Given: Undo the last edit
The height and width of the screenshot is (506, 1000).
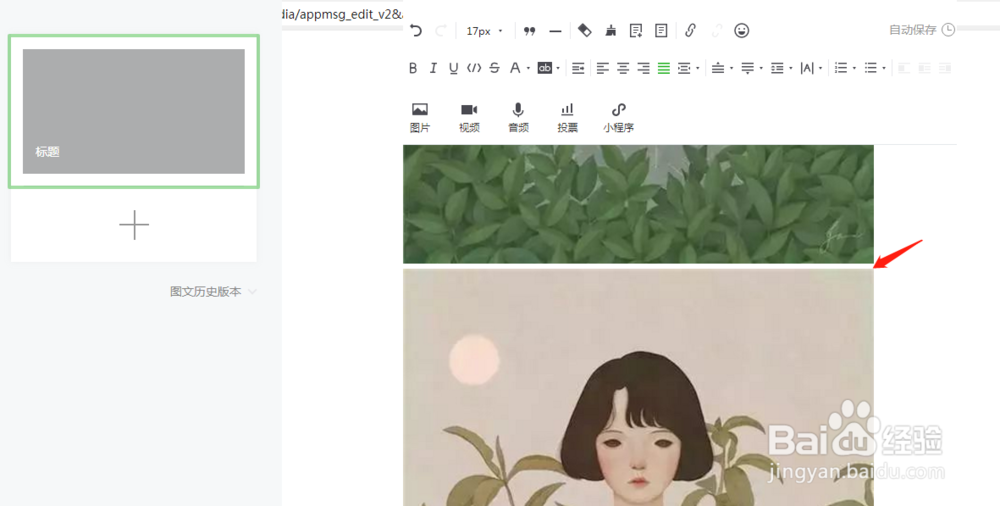Looking at the screenshot, I should click(416, 31).
